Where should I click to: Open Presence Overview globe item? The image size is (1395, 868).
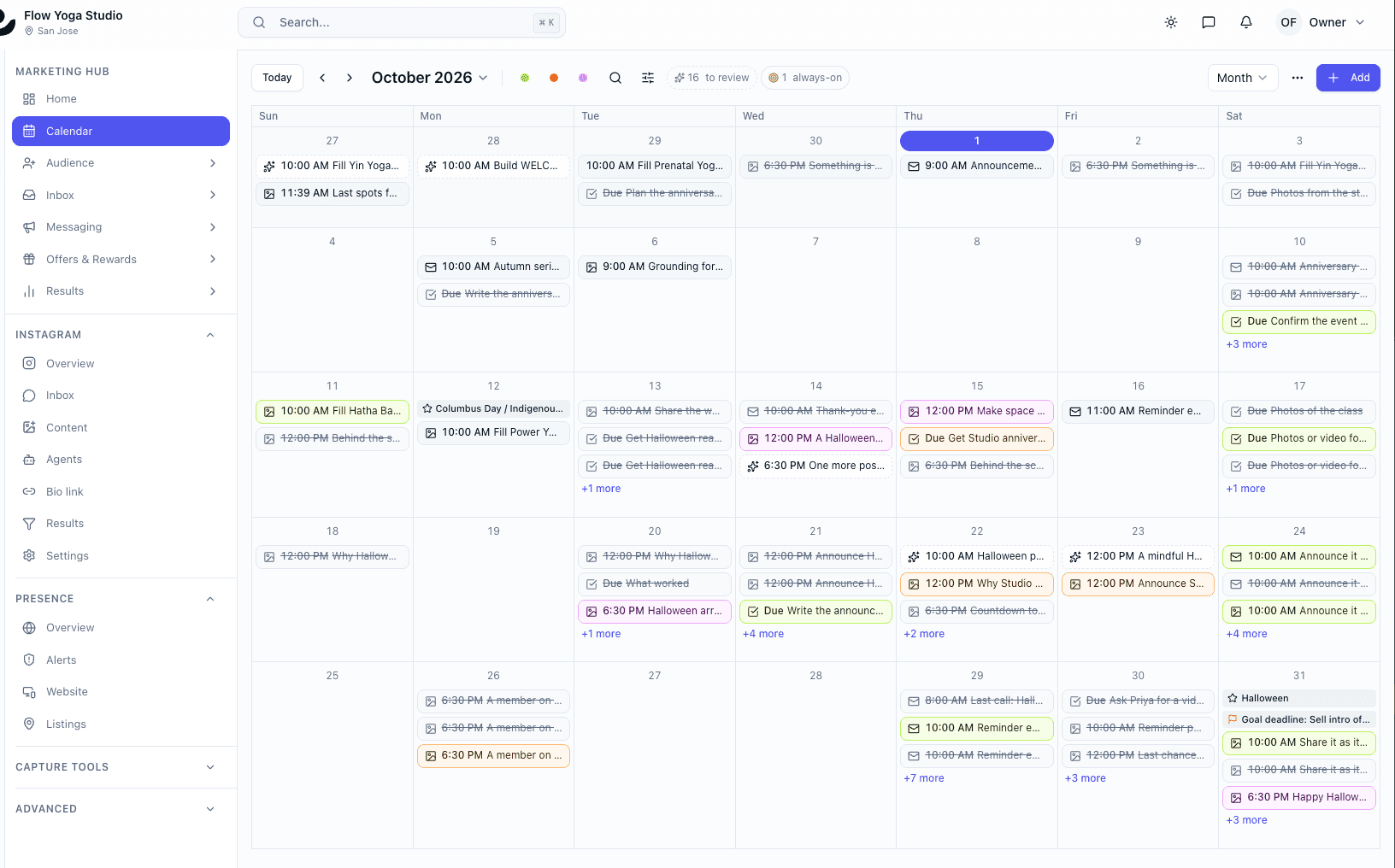121,628
